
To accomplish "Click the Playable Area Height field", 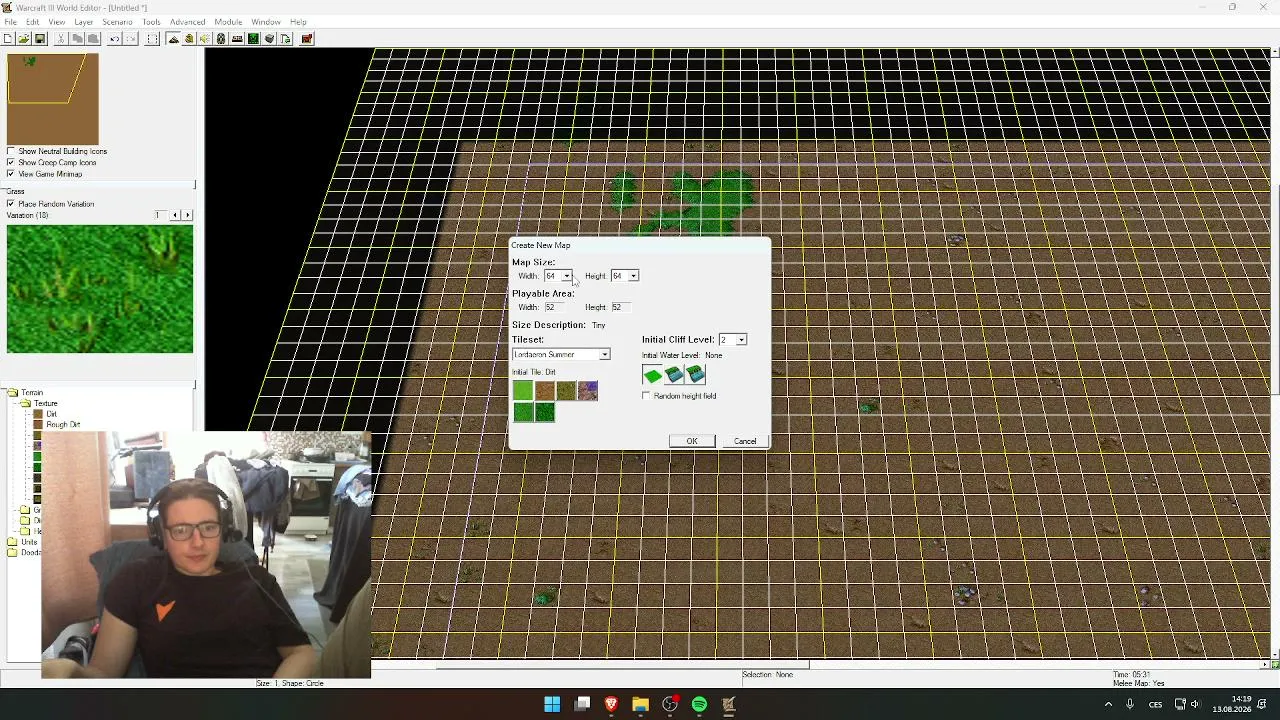I will (x=621, y=307).
